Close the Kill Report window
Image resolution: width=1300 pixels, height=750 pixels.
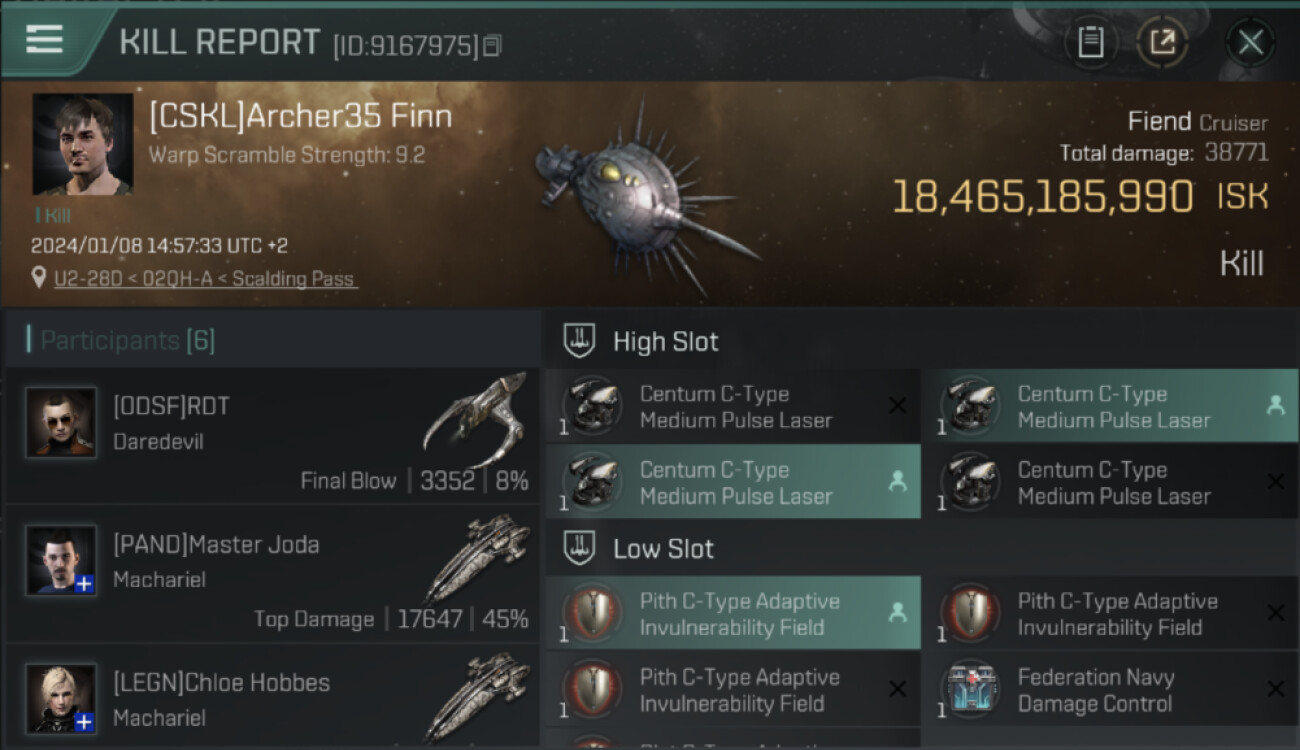click(x=1250, y=43)
